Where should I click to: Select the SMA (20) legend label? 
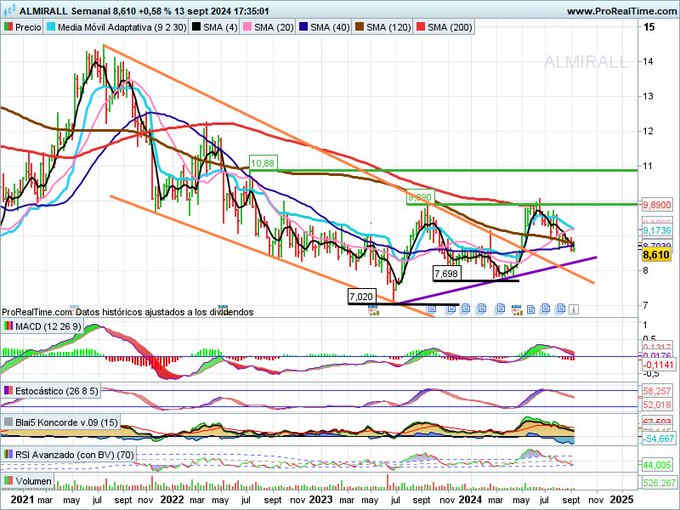[274, 27]
